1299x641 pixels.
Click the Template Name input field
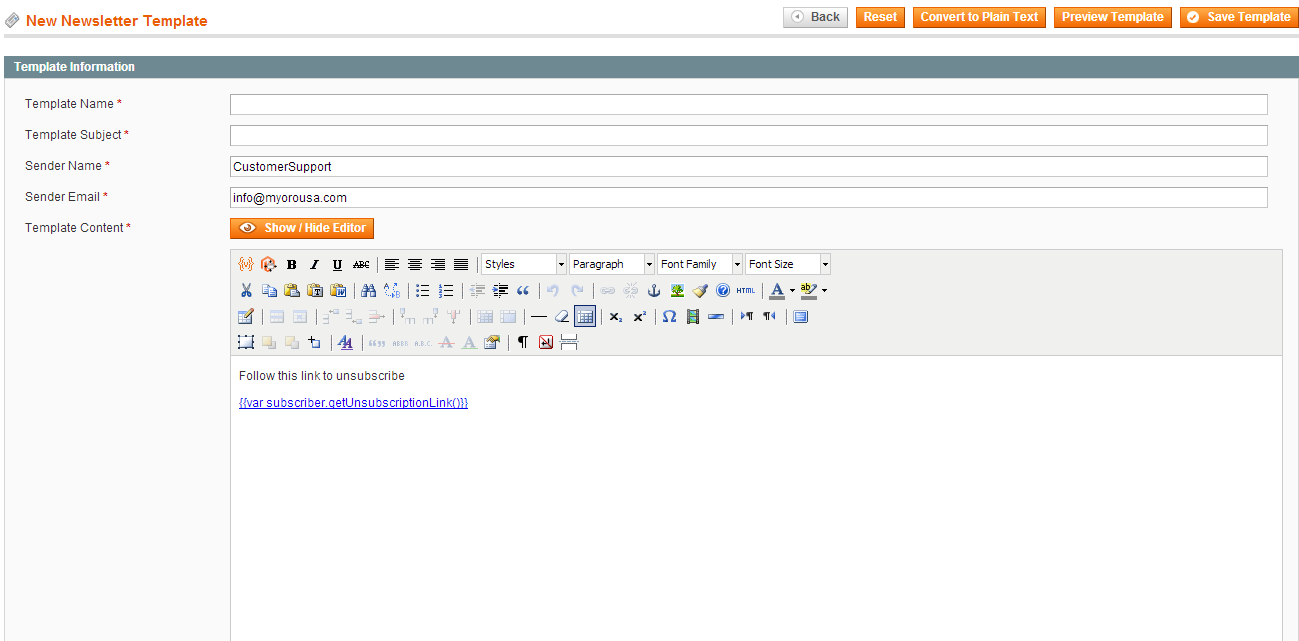pos(748,105)
